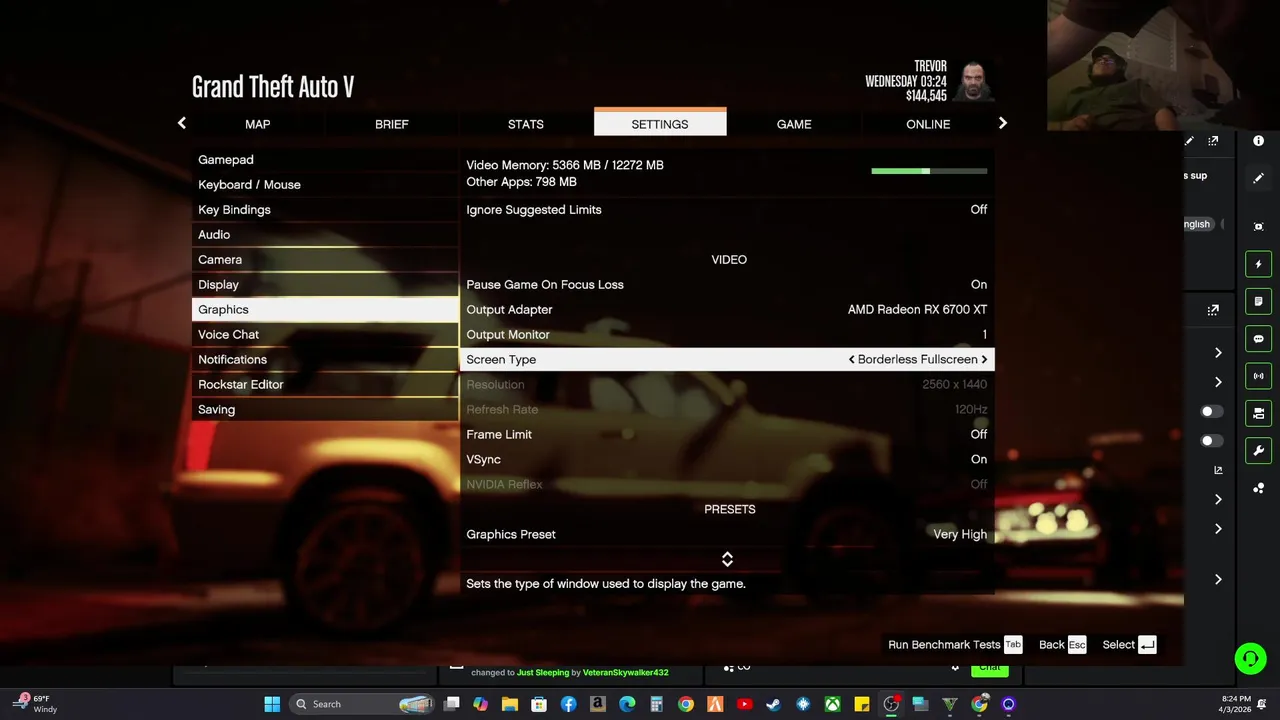This screenshot has width=1280, height=720.
Task: Open Key Bindings settings category
Action: pyautogui.click(x=325, y=210)
